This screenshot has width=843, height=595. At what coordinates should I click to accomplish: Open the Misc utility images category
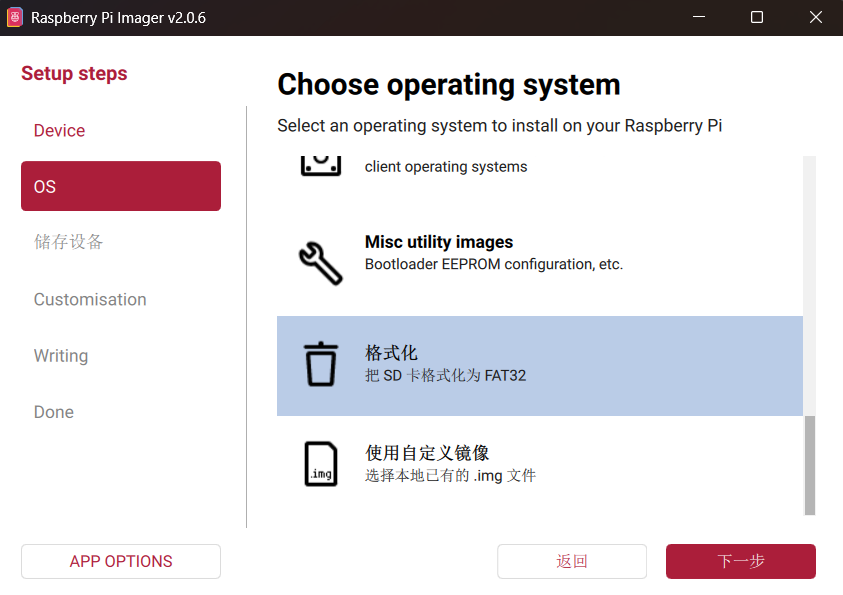coord(540,253)
